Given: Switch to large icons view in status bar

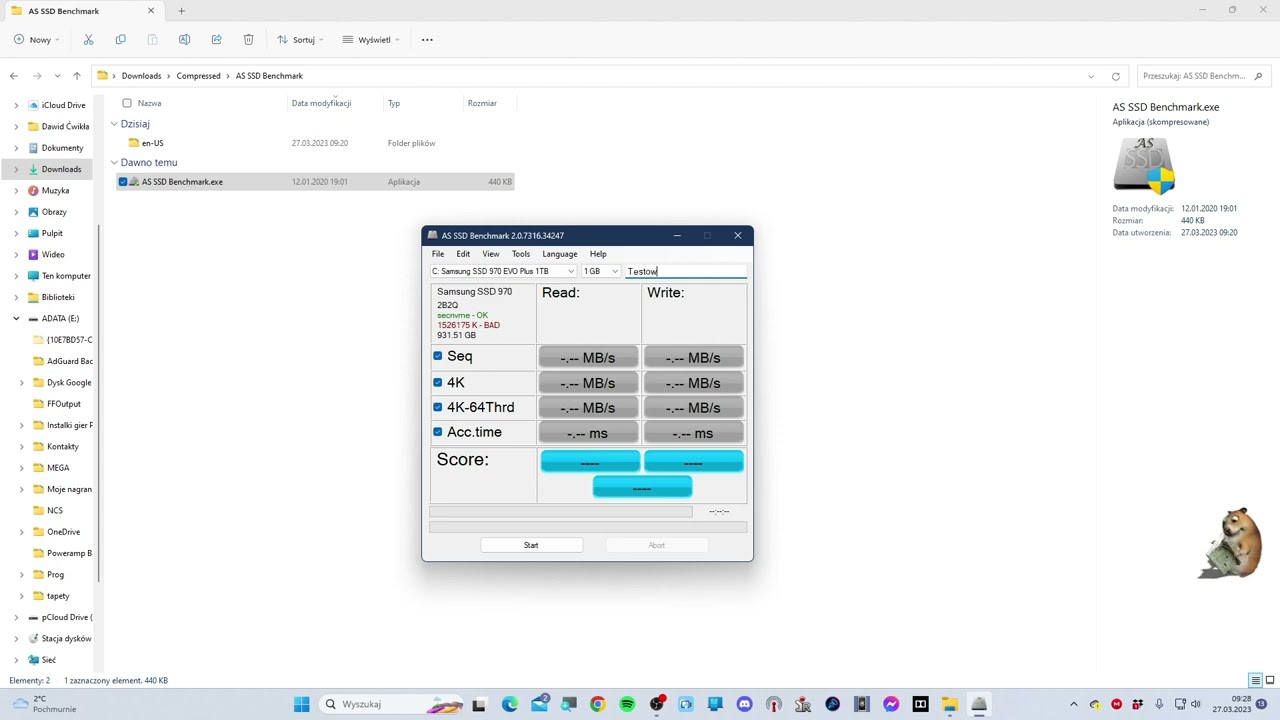Looking at the screenshot, I should (1270, 680).
